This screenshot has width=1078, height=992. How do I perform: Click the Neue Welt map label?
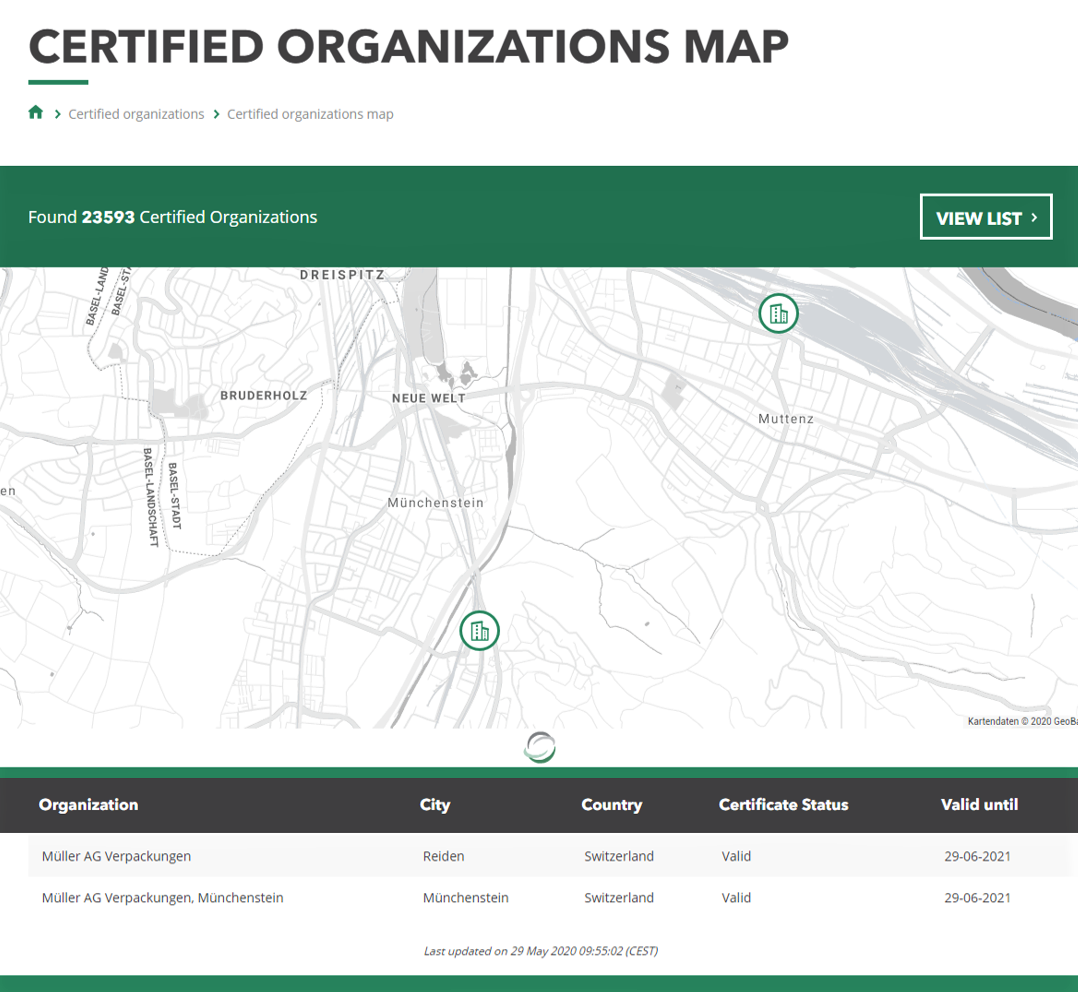(x=429, y=398)
